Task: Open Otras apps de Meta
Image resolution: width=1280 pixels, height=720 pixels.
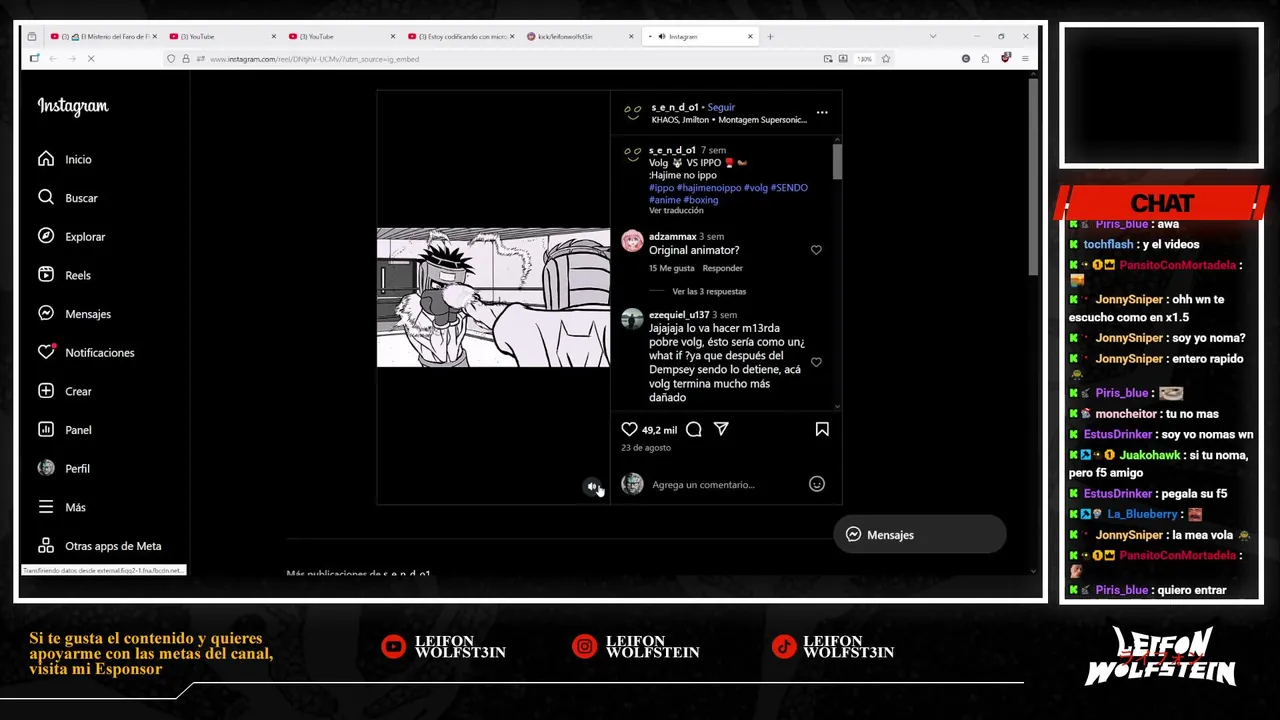Action: [x=100, y=546]
